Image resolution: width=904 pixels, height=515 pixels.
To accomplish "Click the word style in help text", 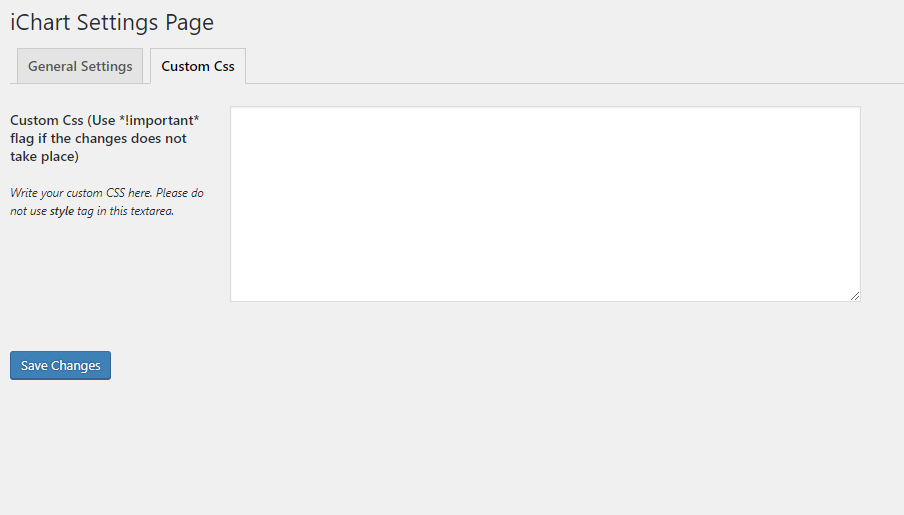I will point(62,211).
